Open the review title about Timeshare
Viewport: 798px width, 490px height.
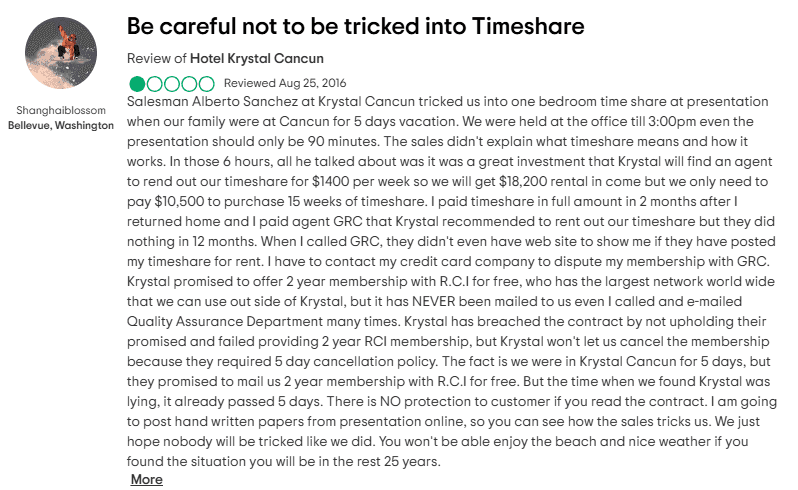[x=356, y=25]
